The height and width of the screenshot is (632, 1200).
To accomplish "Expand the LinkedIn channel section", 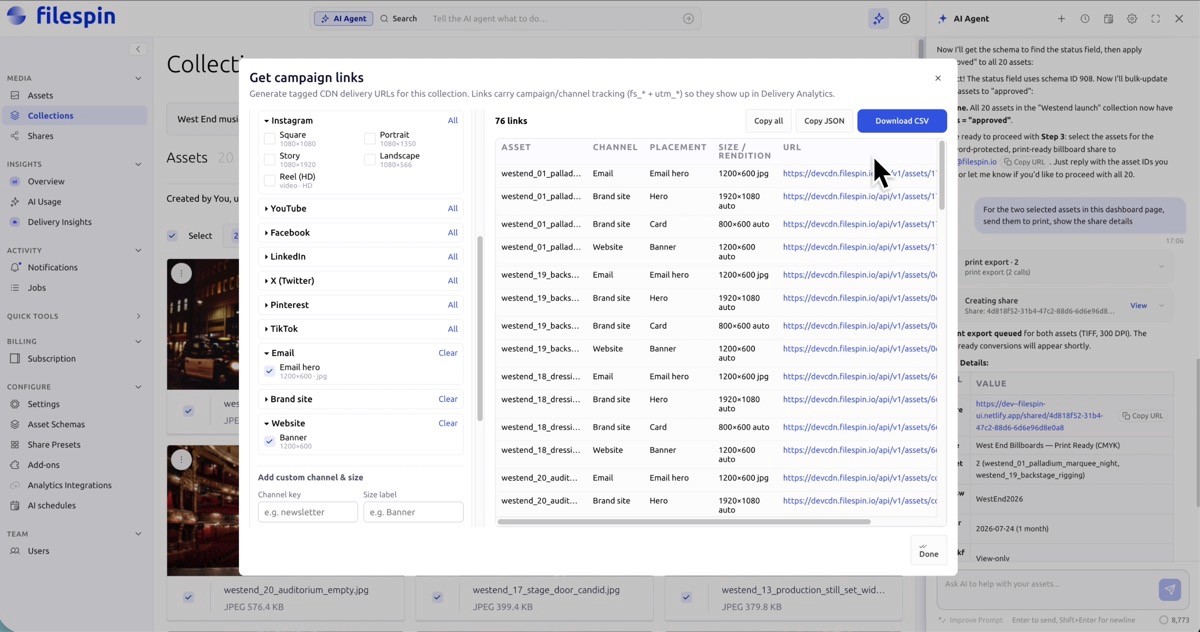I will (287, 257).
